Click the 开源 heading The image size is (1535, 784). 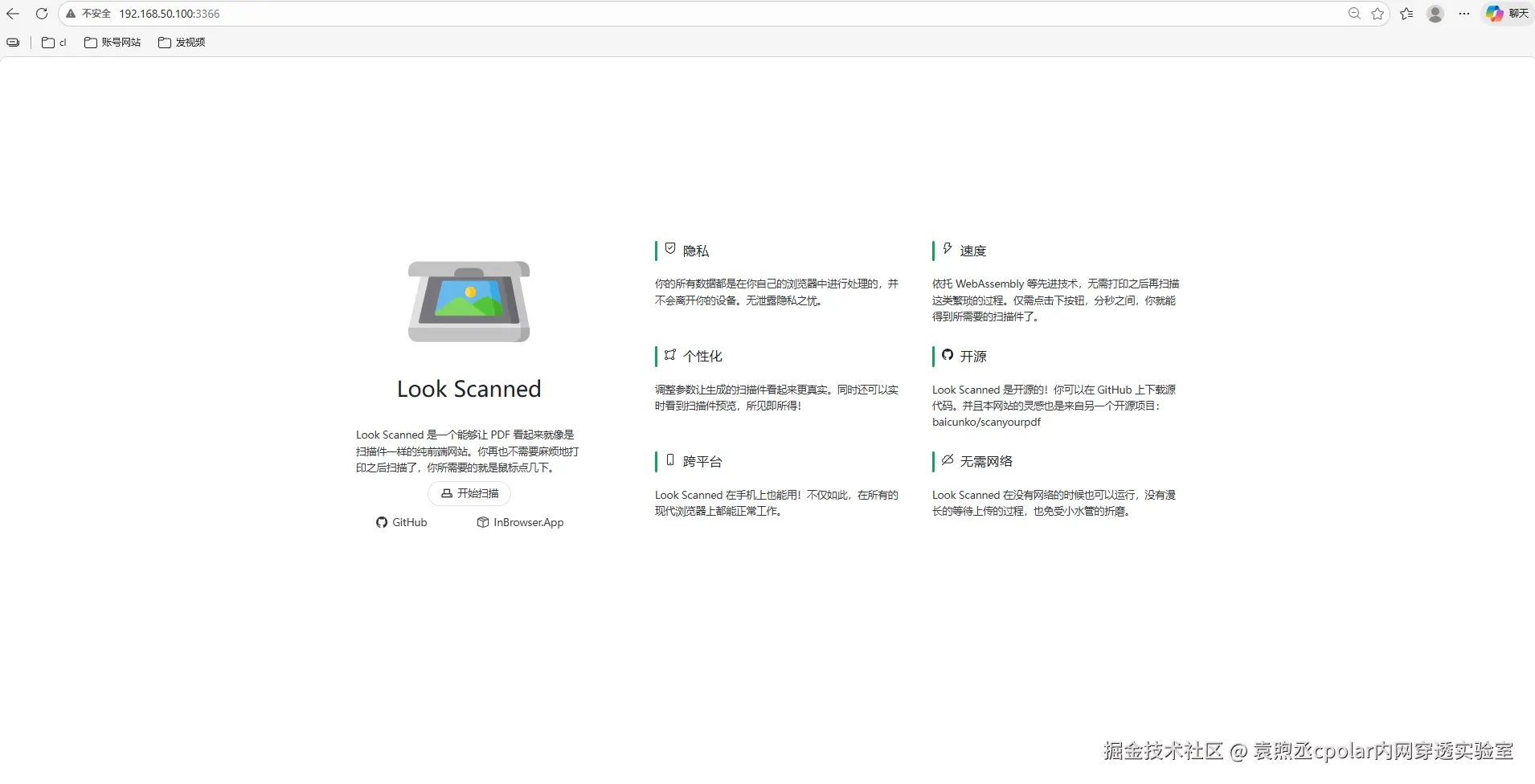click(x=973, y=356)
